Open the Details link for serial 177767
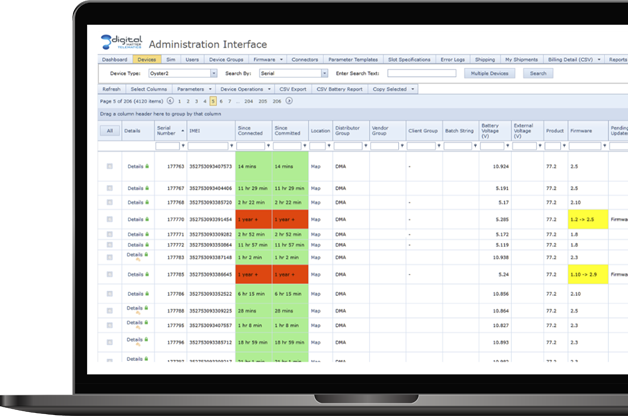 tap(135, 188)
